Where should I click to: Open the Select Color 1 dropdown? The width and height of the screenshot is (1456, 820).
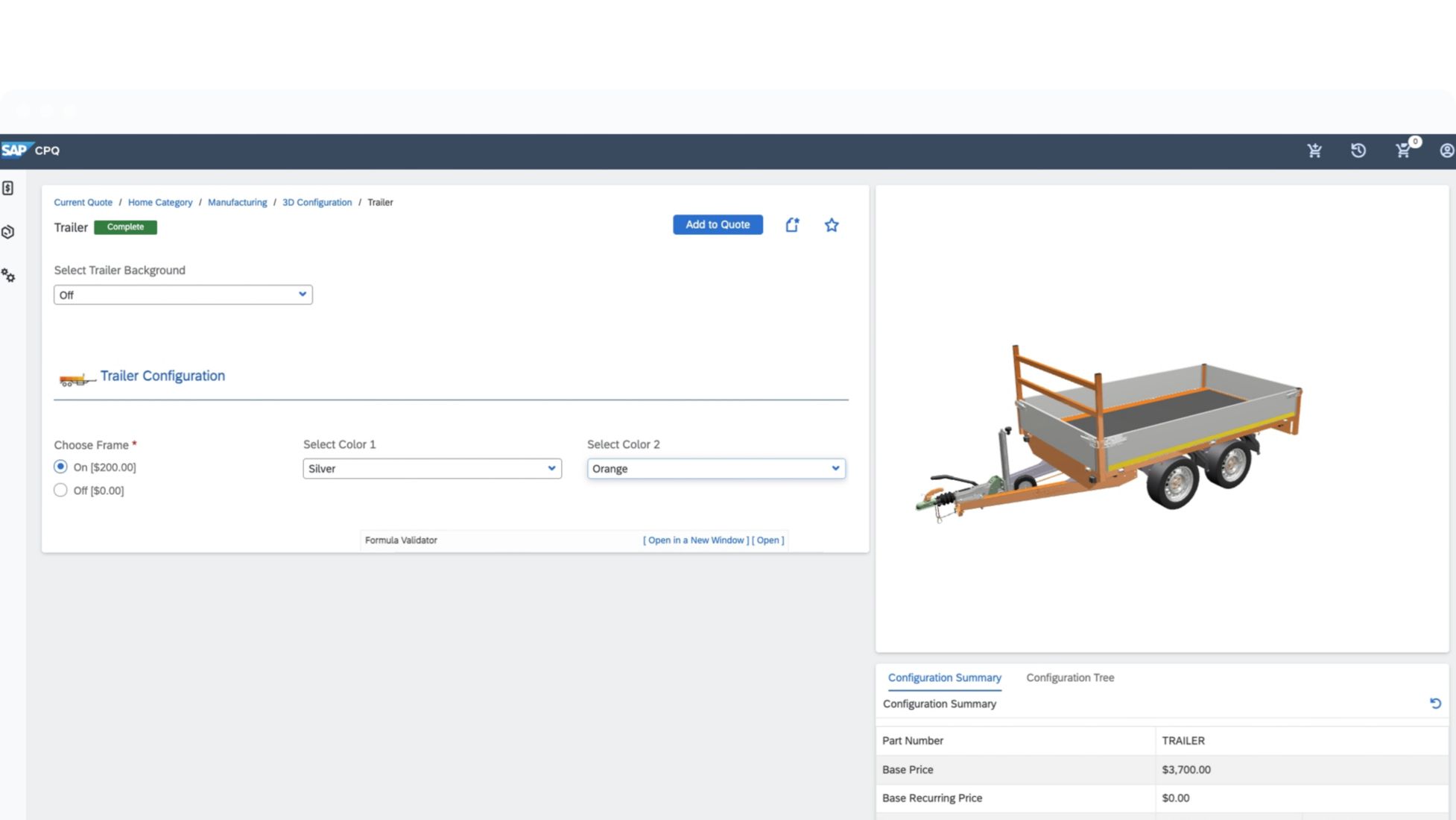(431, 468)
